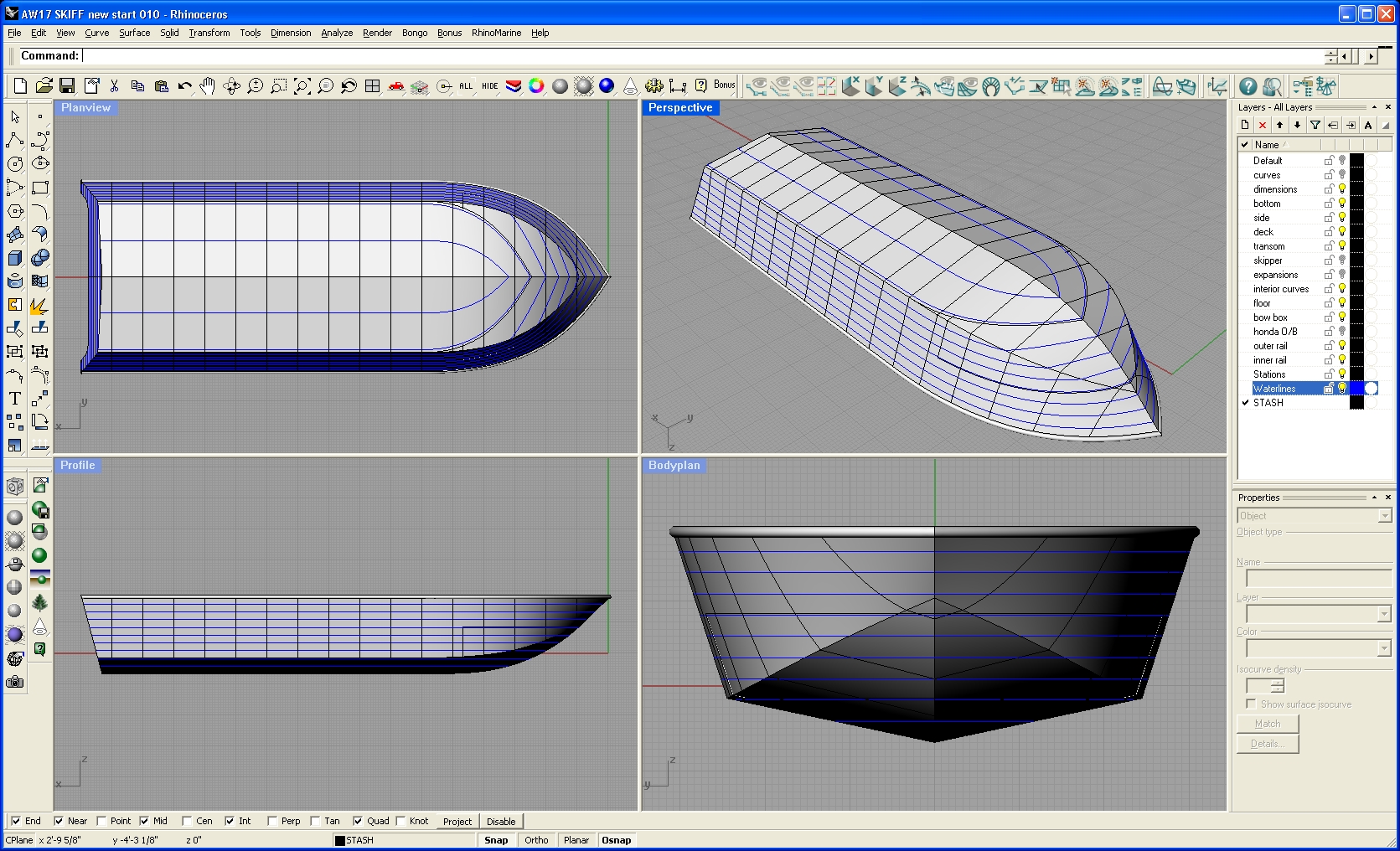Toggle four viewports layout icon

pyautogui.click(x=372, y=86)
